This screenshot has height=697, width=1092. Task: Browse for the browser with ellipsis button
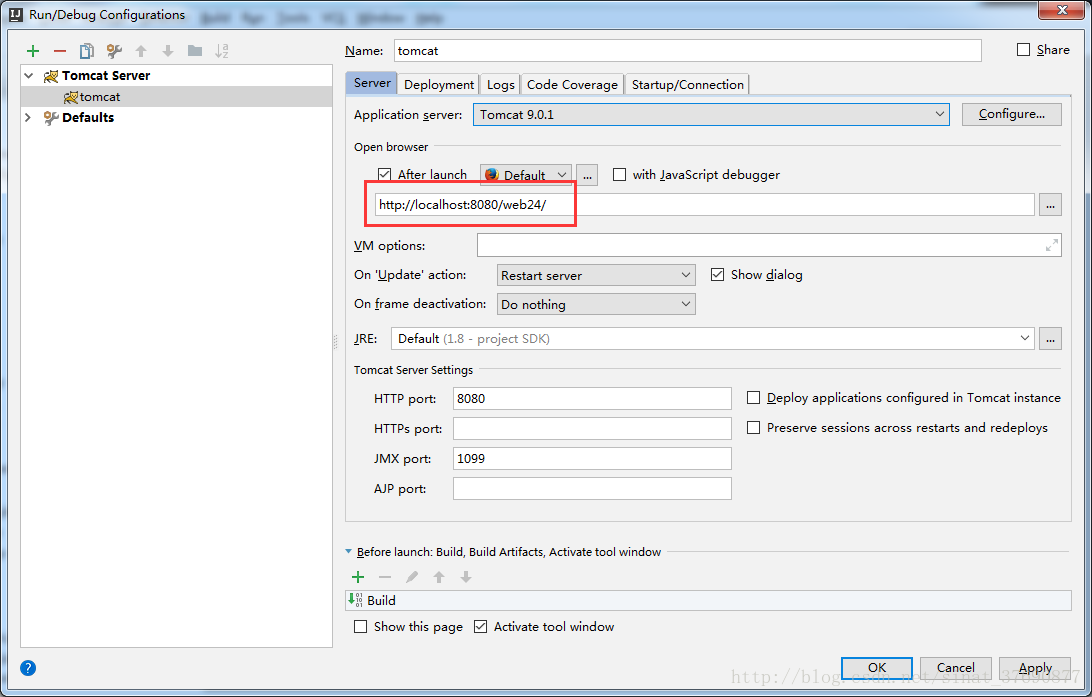pyautogui.click(x=587, y=175)
